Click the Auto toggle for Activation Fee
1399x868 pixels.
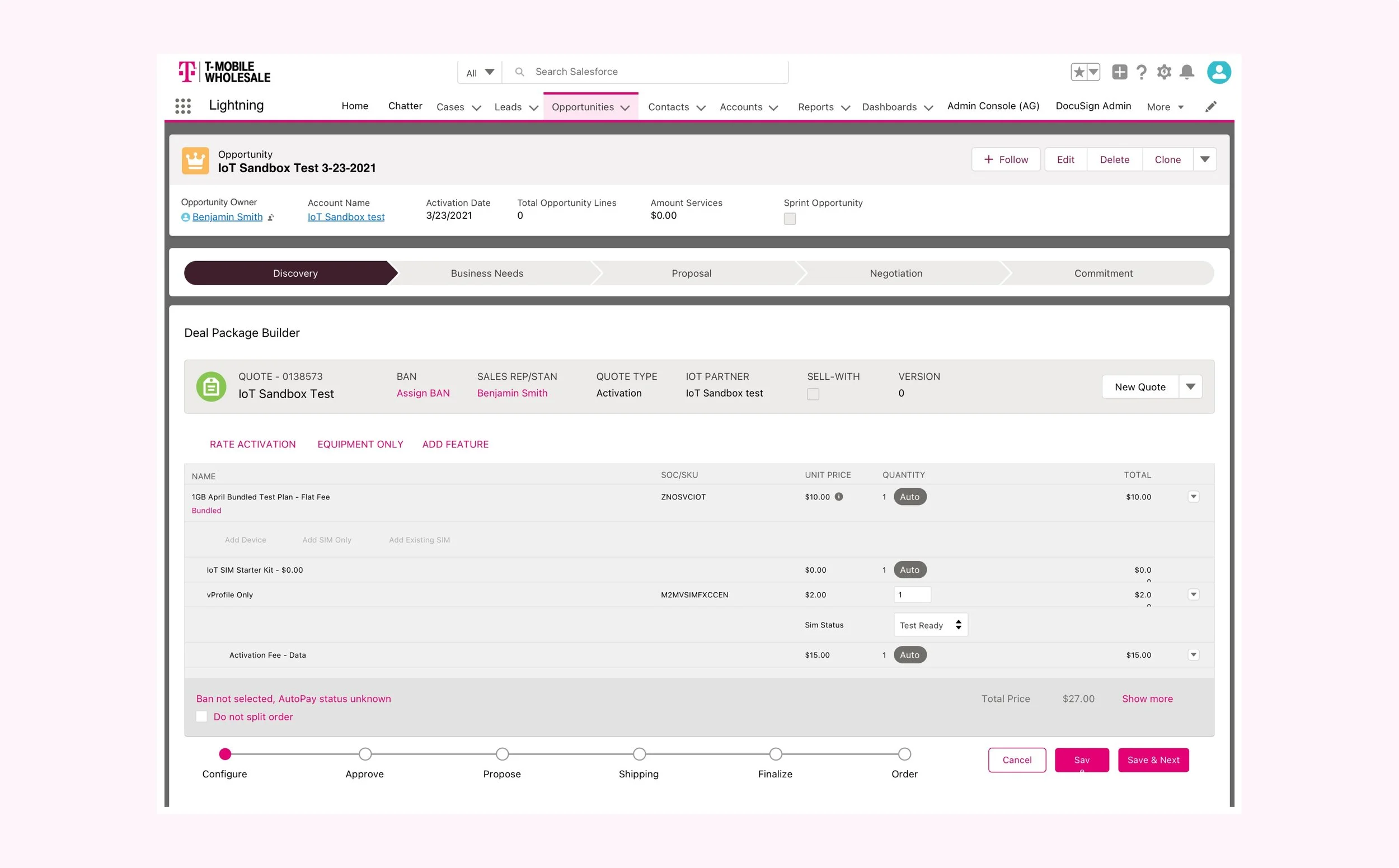pos(910,654)
